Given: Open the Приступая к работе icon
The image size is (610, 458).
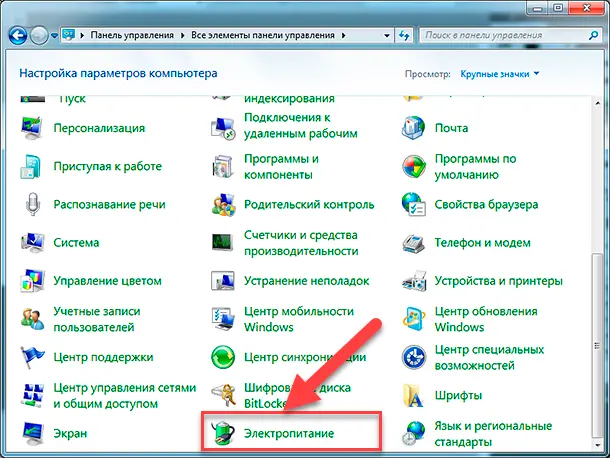Looking at the screenshot, I should tap(31, 166).
